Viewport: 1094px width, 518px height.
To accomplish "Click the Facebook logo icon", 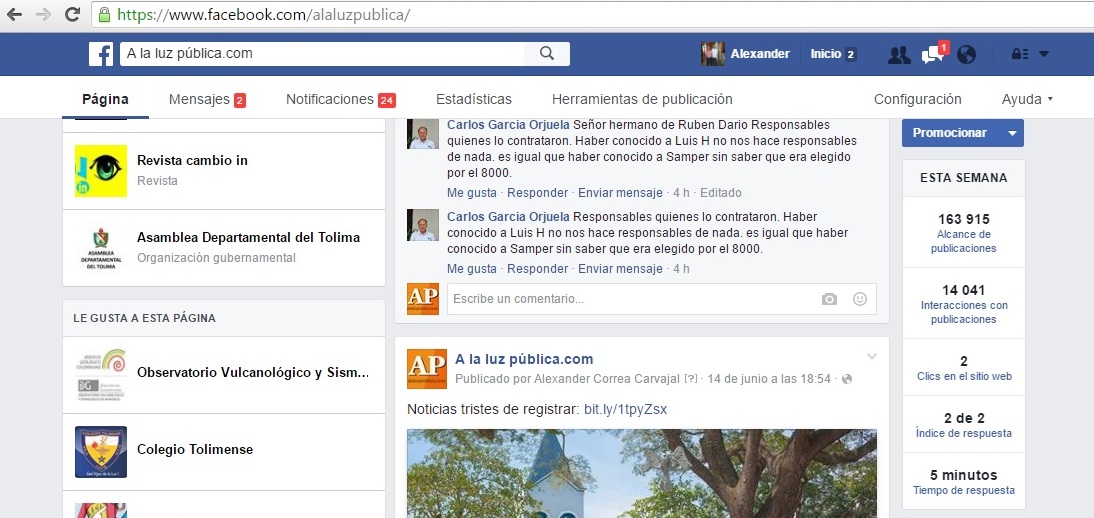I will tap(101, 54).
